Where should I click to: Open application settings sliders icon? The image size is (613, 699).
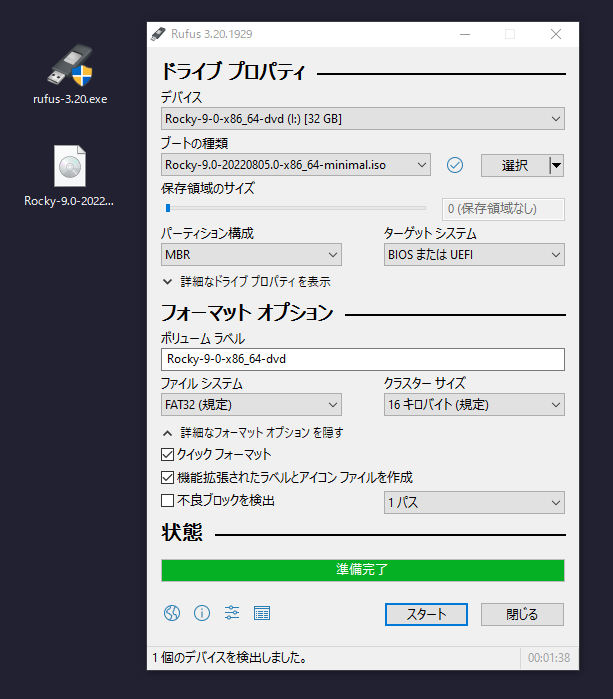pyautogui.click(x=232, y=613)
